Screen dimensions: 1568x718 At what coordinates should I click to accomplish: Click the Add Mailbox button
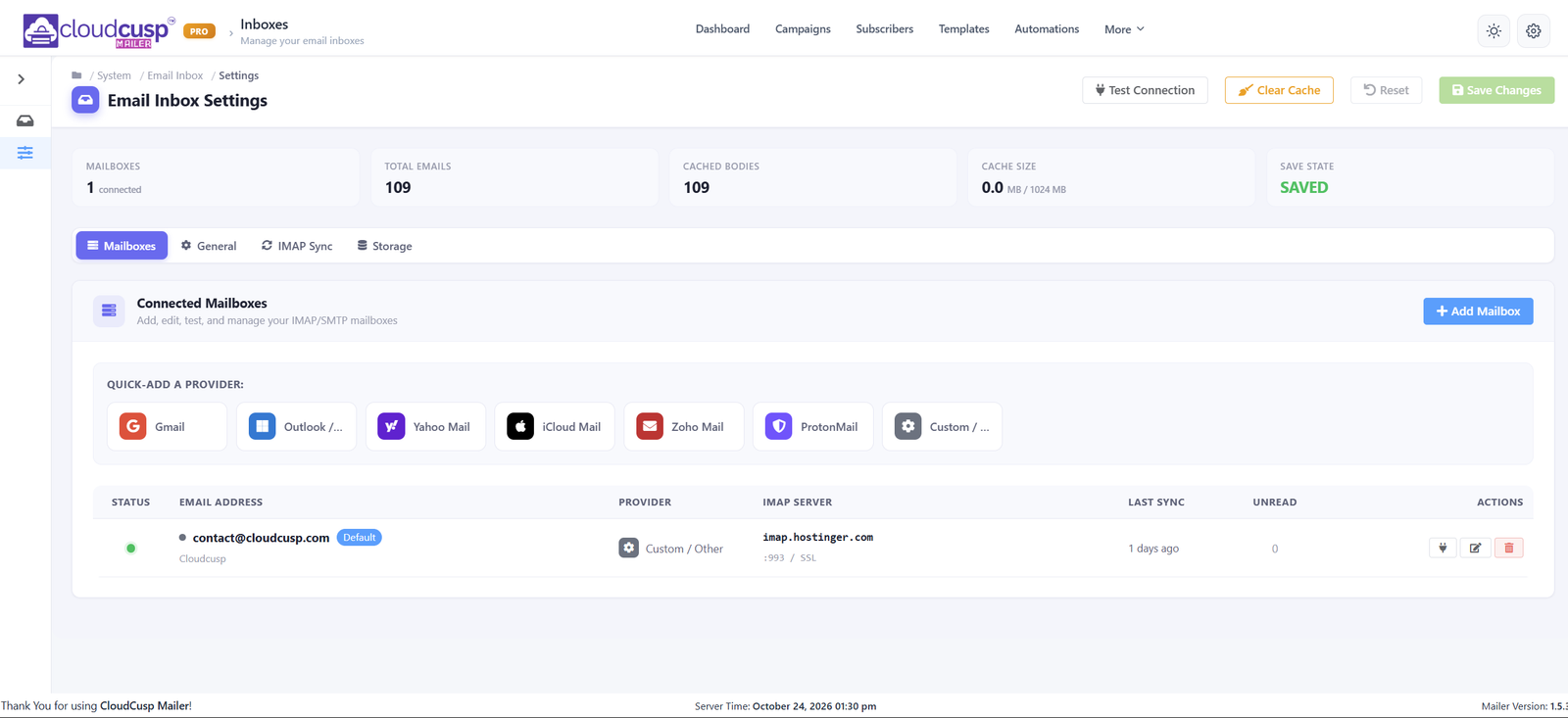[x=1478, y=311]
